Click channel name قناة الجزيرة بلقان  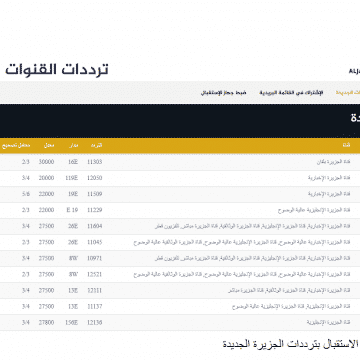point(333,162)
